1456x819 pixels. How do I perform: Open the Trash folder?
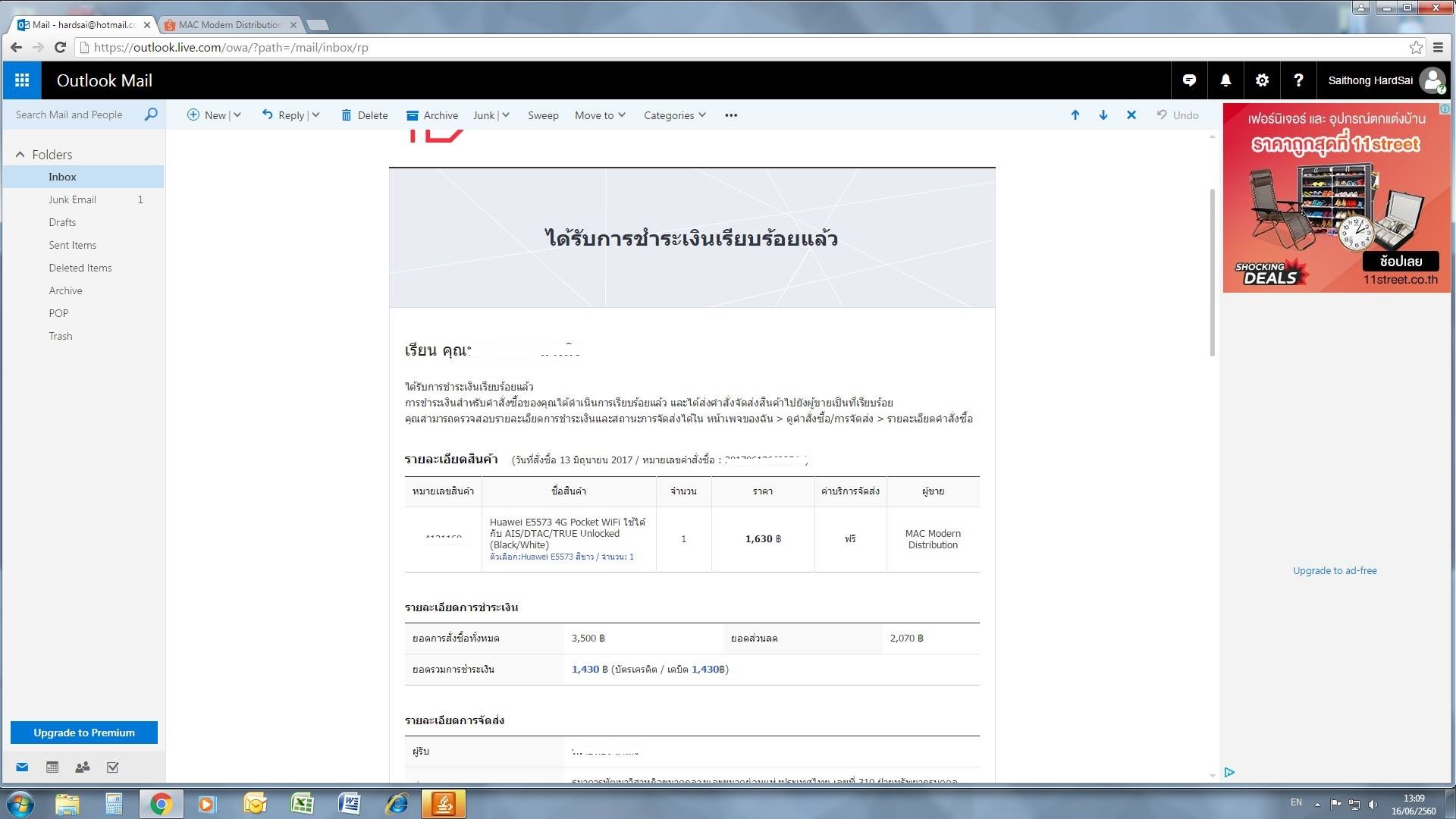(x=83, y=336)
